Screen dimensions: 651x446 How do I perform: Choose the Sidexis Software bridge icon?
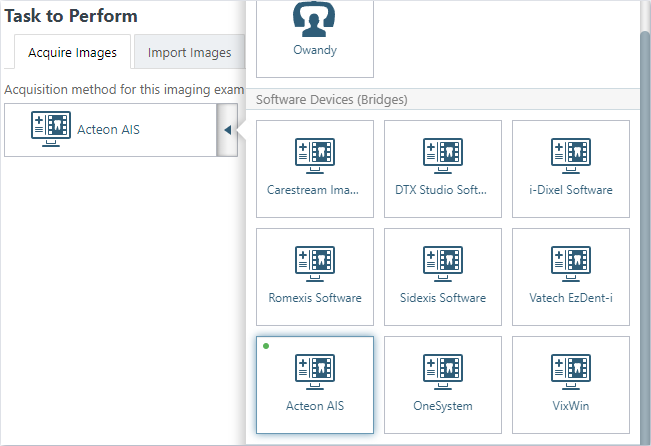coord(443,264)
